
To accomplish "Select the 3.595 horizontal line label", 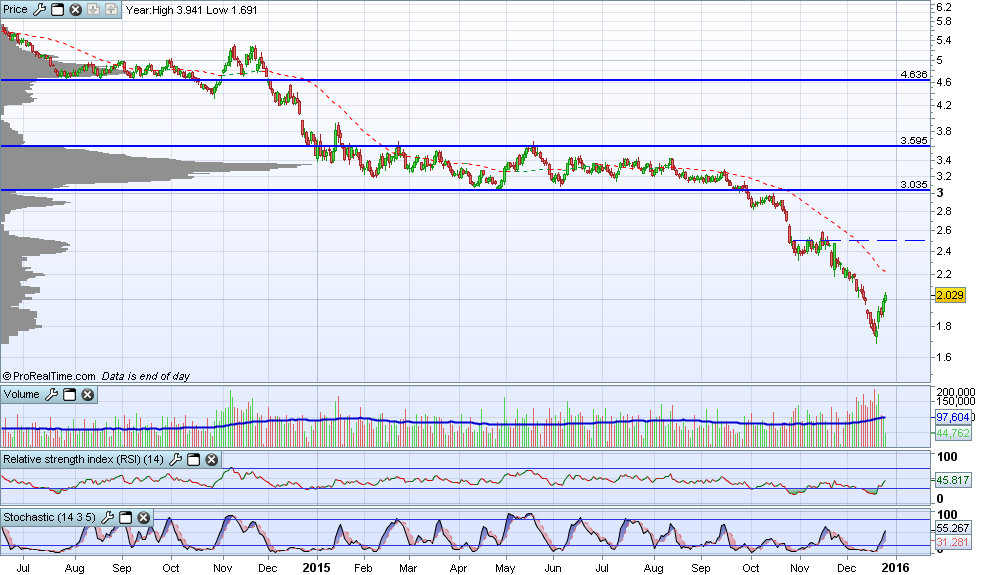I will coord(913,141).
